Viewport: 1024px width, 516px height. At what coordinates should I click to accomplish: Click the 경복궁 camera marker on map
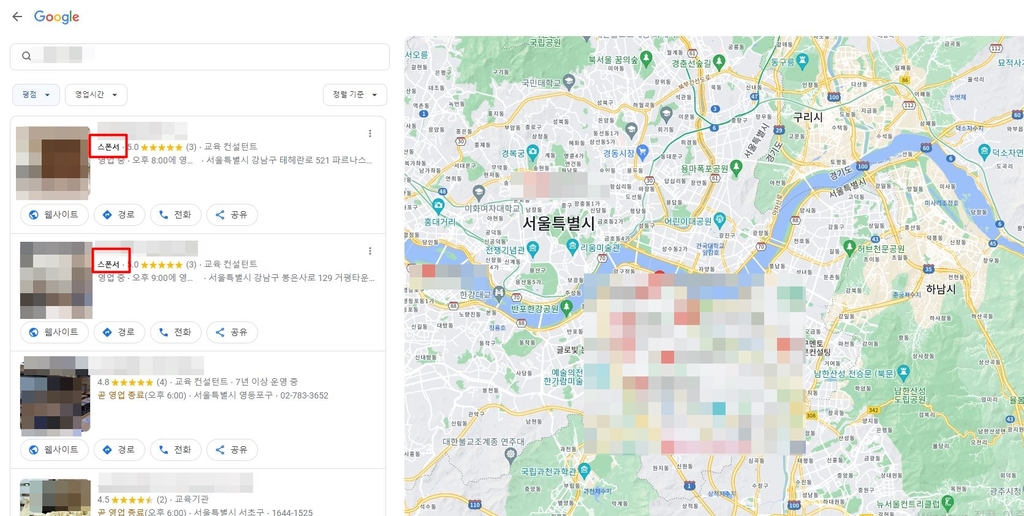[x=534, y=153]
